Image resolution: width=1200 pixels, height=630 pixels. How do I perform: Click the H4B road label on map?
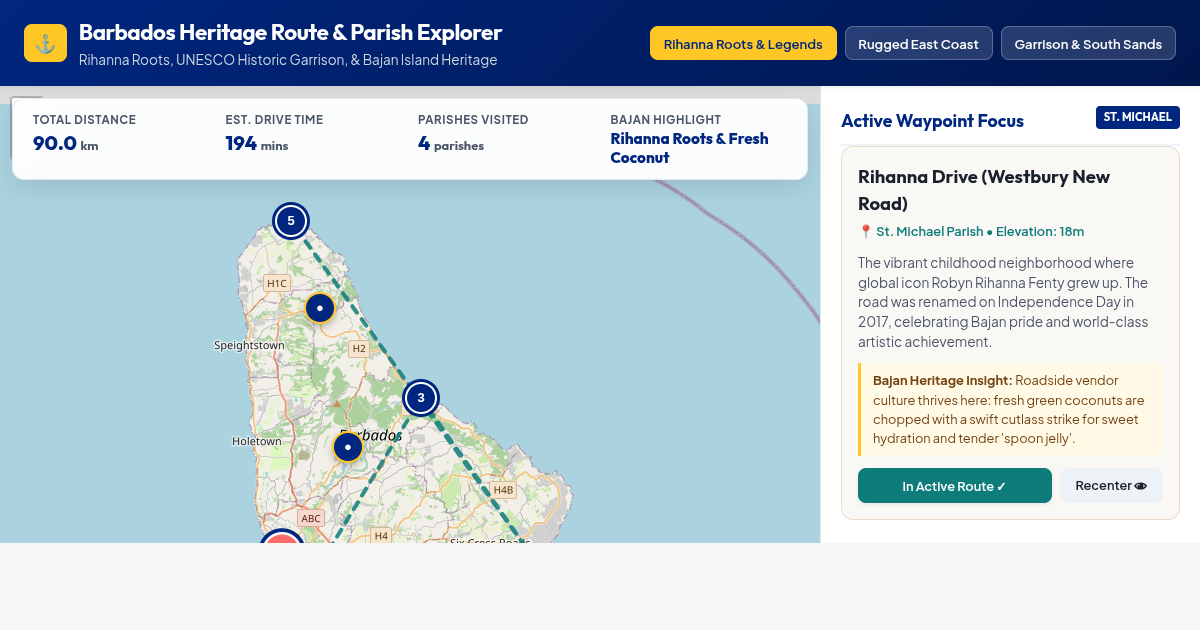click(x=503, y=490)
